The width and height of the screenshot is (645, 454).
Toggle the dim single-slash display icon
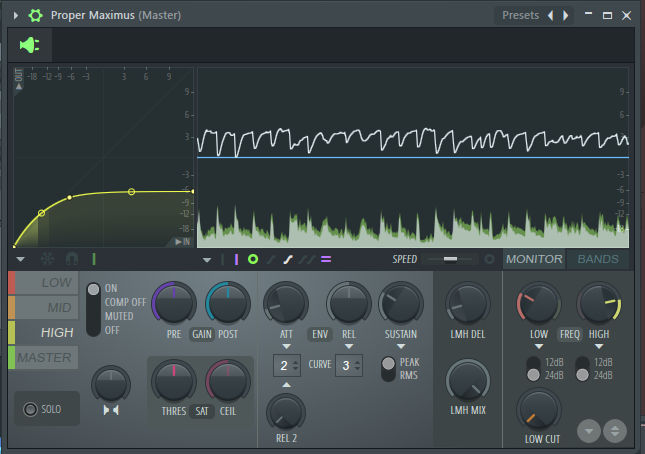click(x=271, y=259)
